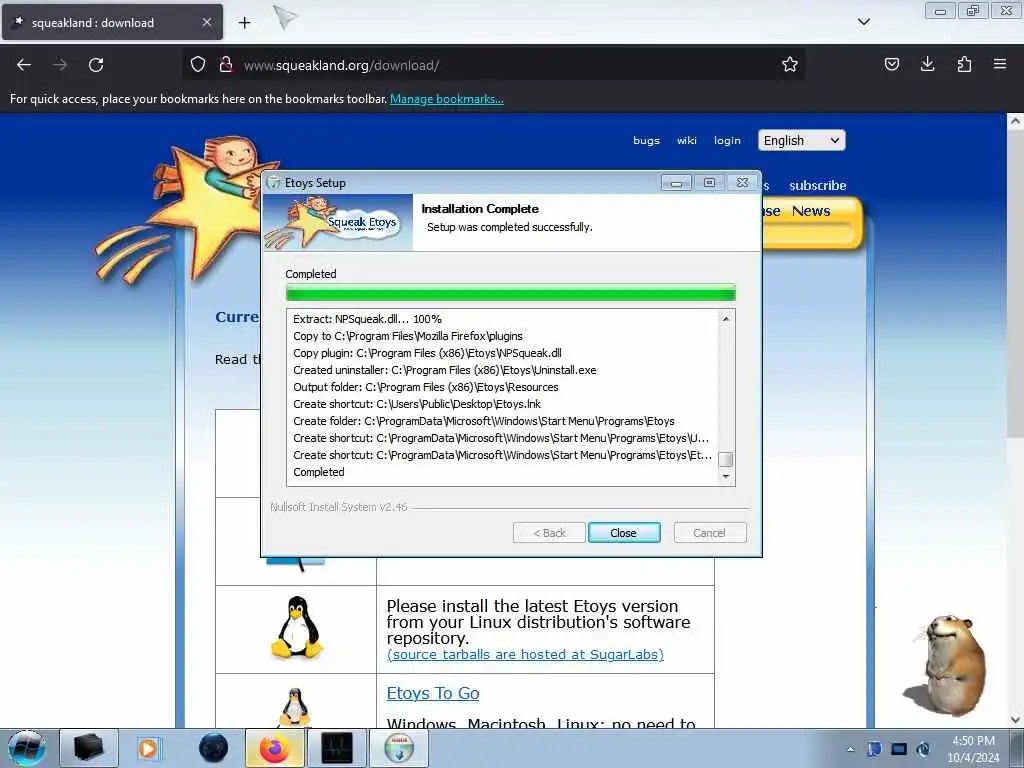1024x768 pixels.
Task: Click the completed green progress bar
Action: [510, 293]
